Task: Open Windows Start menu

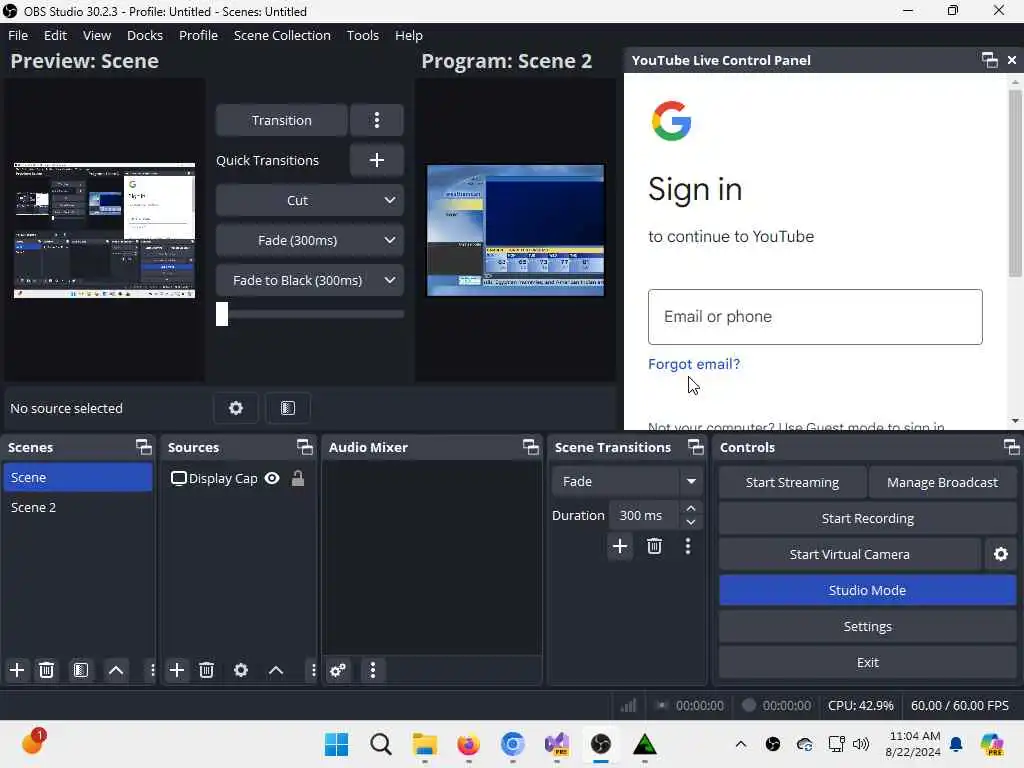Action: [337, 744]
